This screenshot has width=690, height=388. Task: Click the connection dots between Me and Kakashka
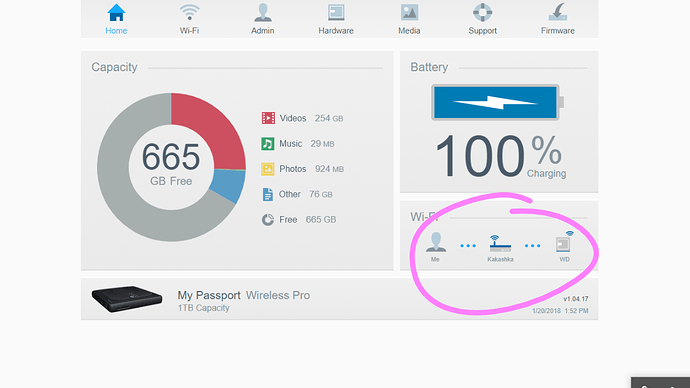point(468,245)
